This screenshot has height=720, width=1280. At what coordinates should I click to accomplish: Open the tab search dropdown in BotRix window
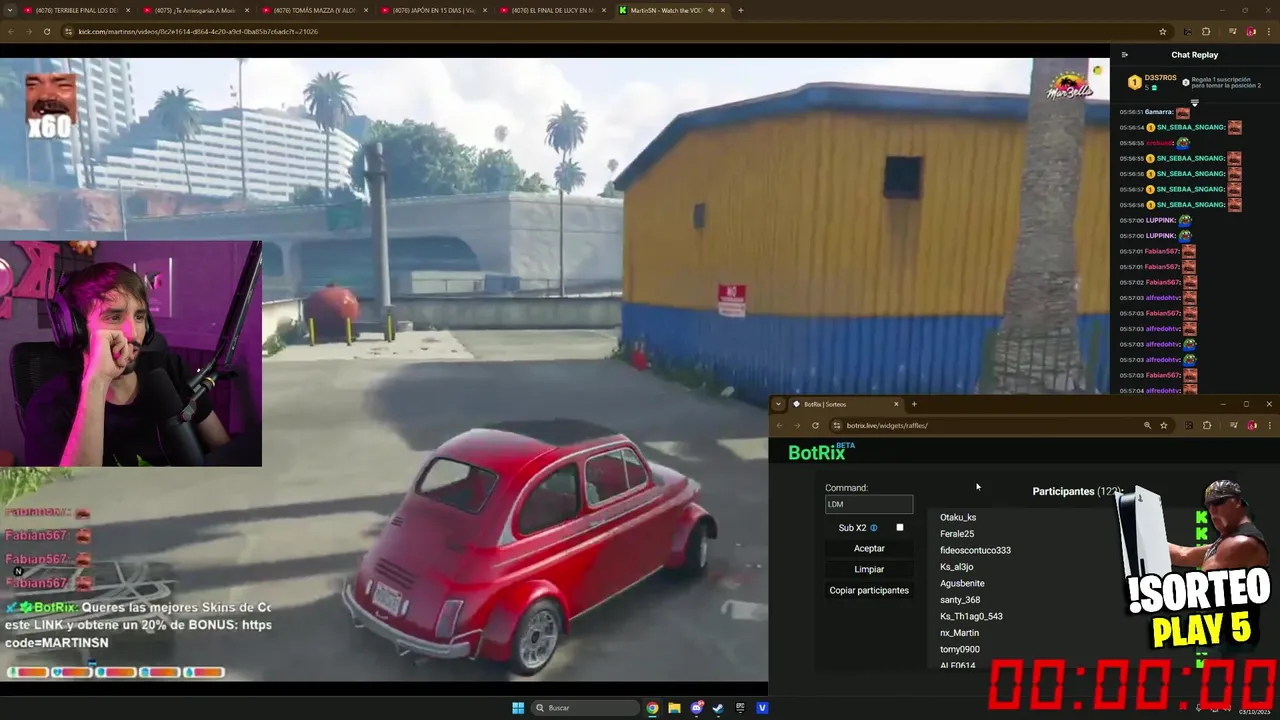point(779,404)
